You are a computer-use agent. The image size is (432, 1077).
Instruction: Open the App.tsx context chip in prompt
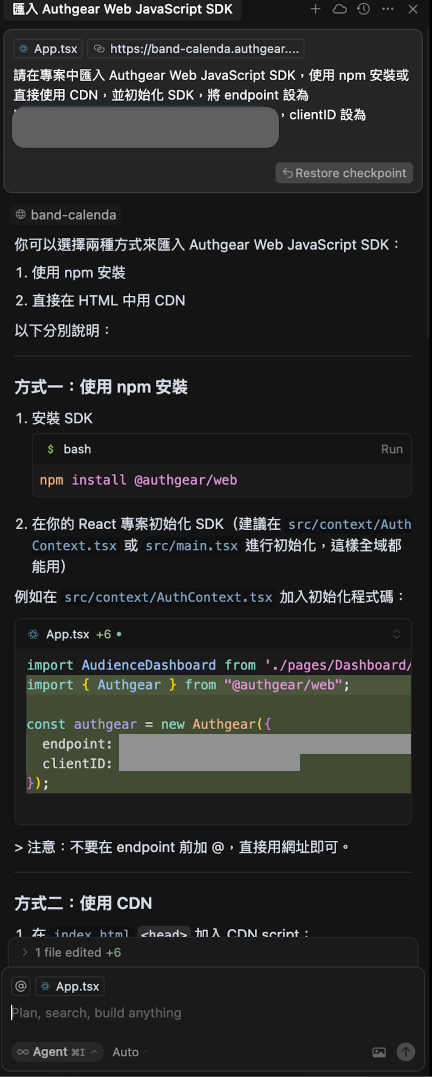pyautogui.click(x=48, y=49)
